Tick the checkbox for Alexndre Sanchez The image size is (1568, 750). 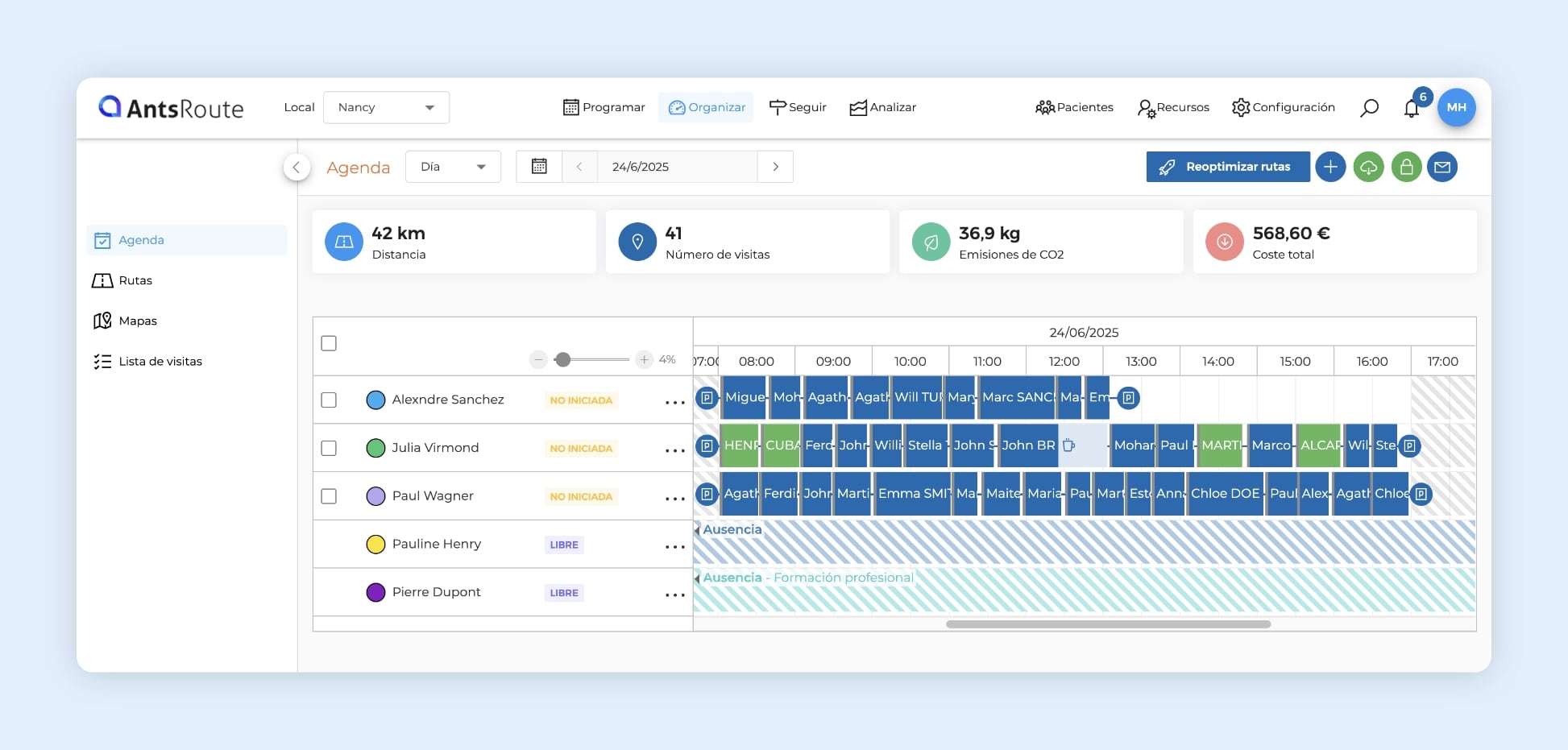click(329, 400)
